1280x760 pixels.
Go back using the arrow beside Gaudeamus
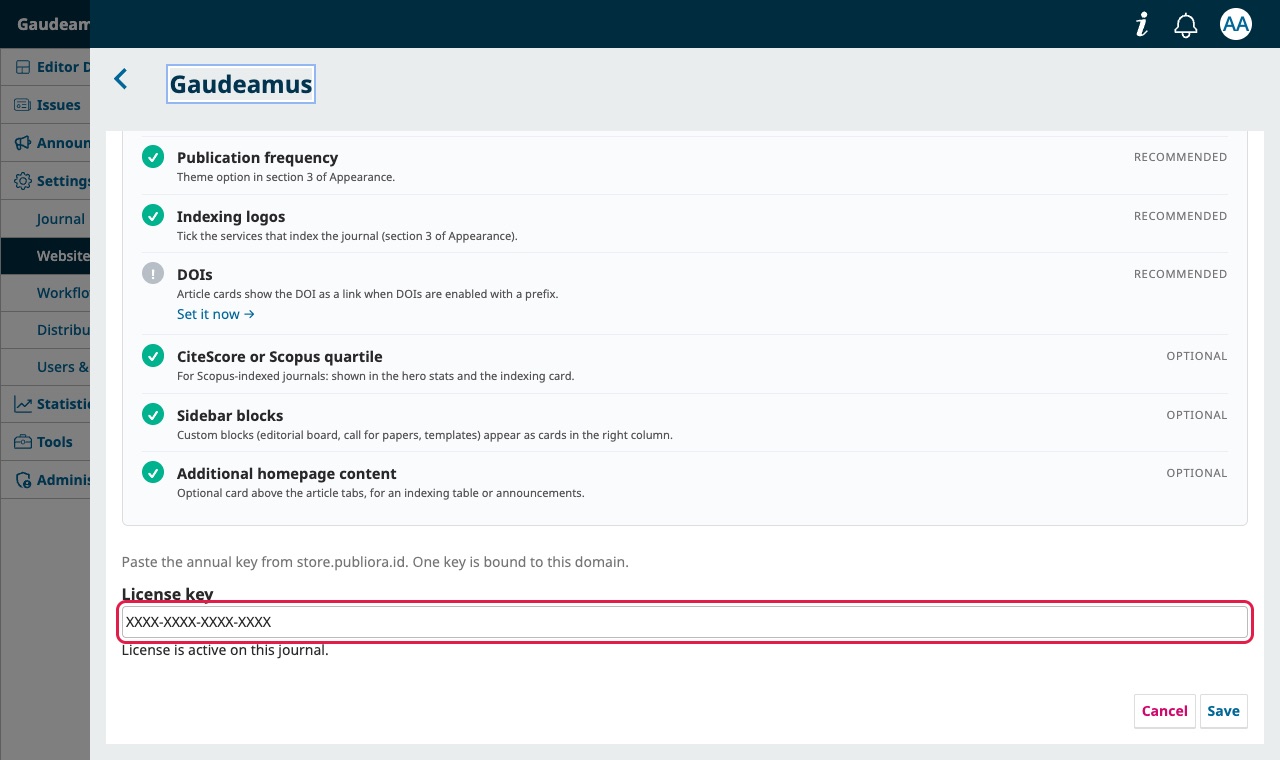[x=121, y=79]
